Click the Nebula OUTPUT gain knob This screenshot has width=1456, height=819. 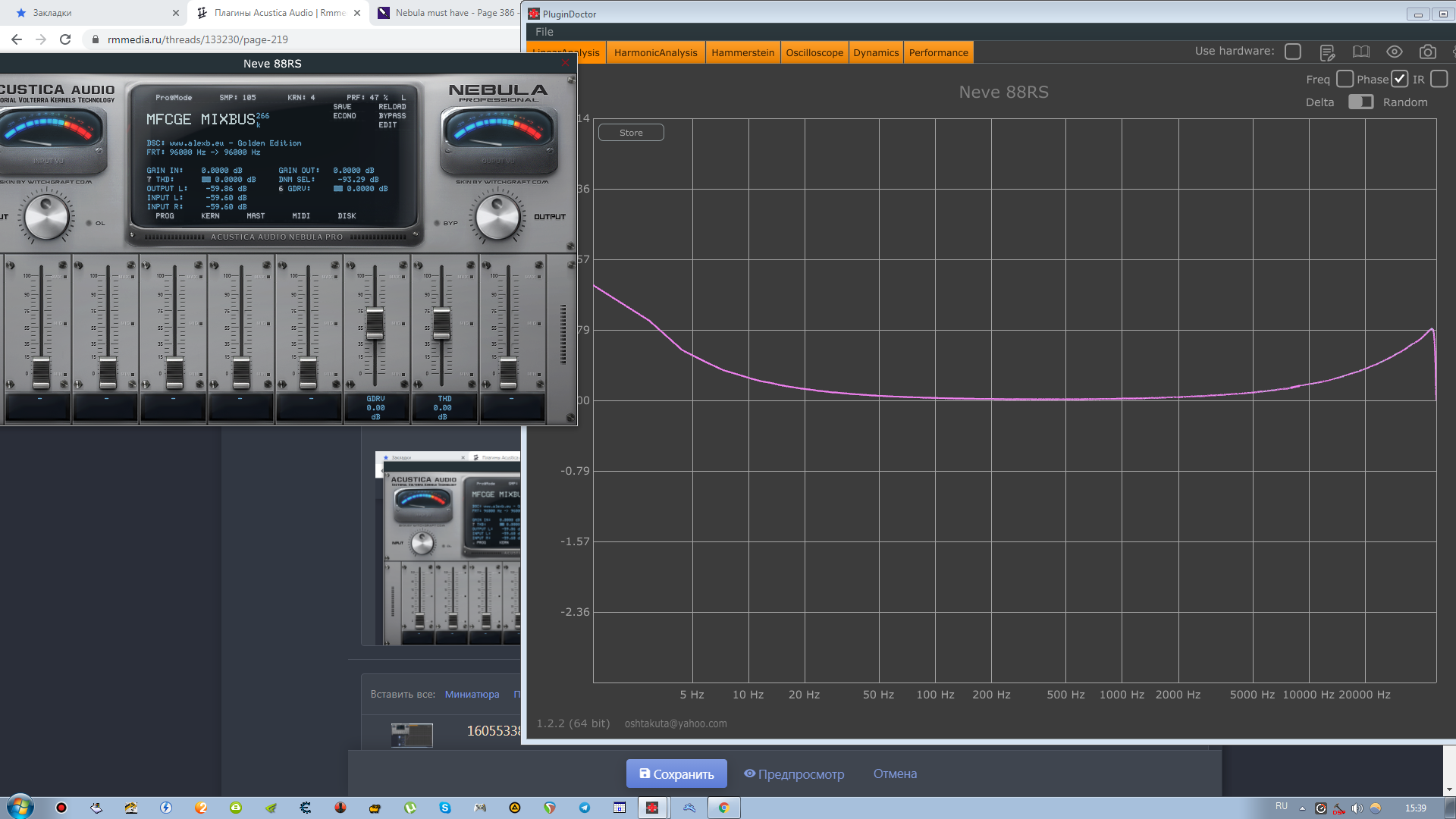[x=497, y=217]
